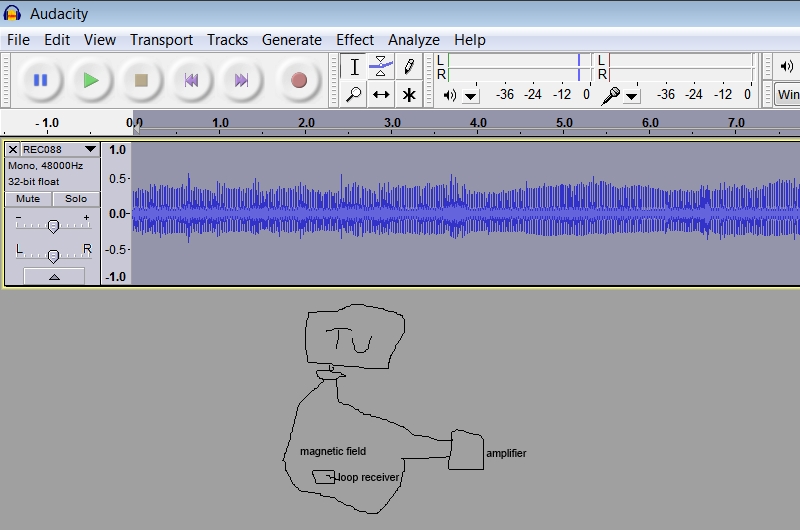Click the Stop button

pos(141,80)
